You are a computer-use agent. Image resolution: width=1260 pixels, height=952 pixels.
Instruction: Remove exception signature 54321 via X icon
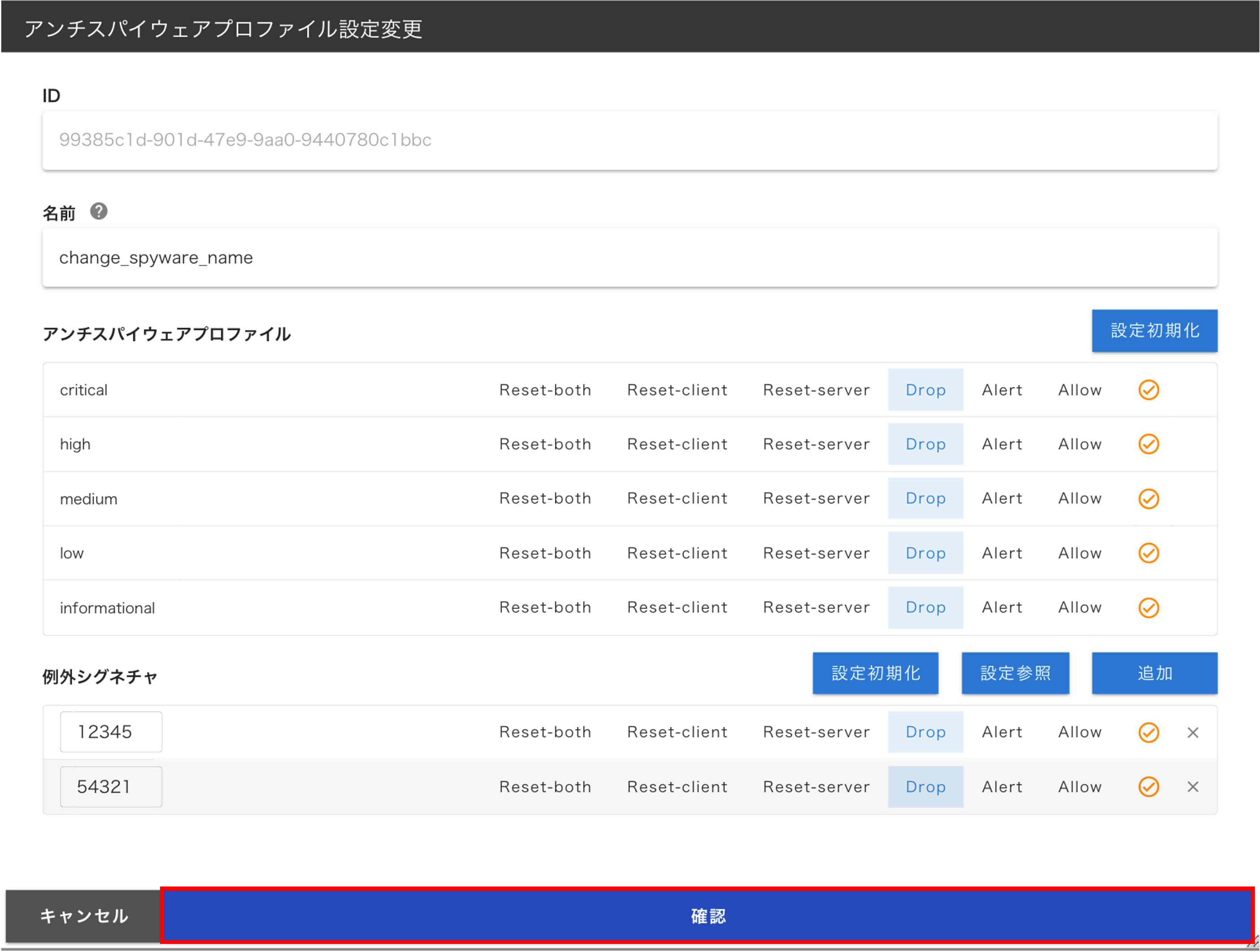(x=1193, y=787)
